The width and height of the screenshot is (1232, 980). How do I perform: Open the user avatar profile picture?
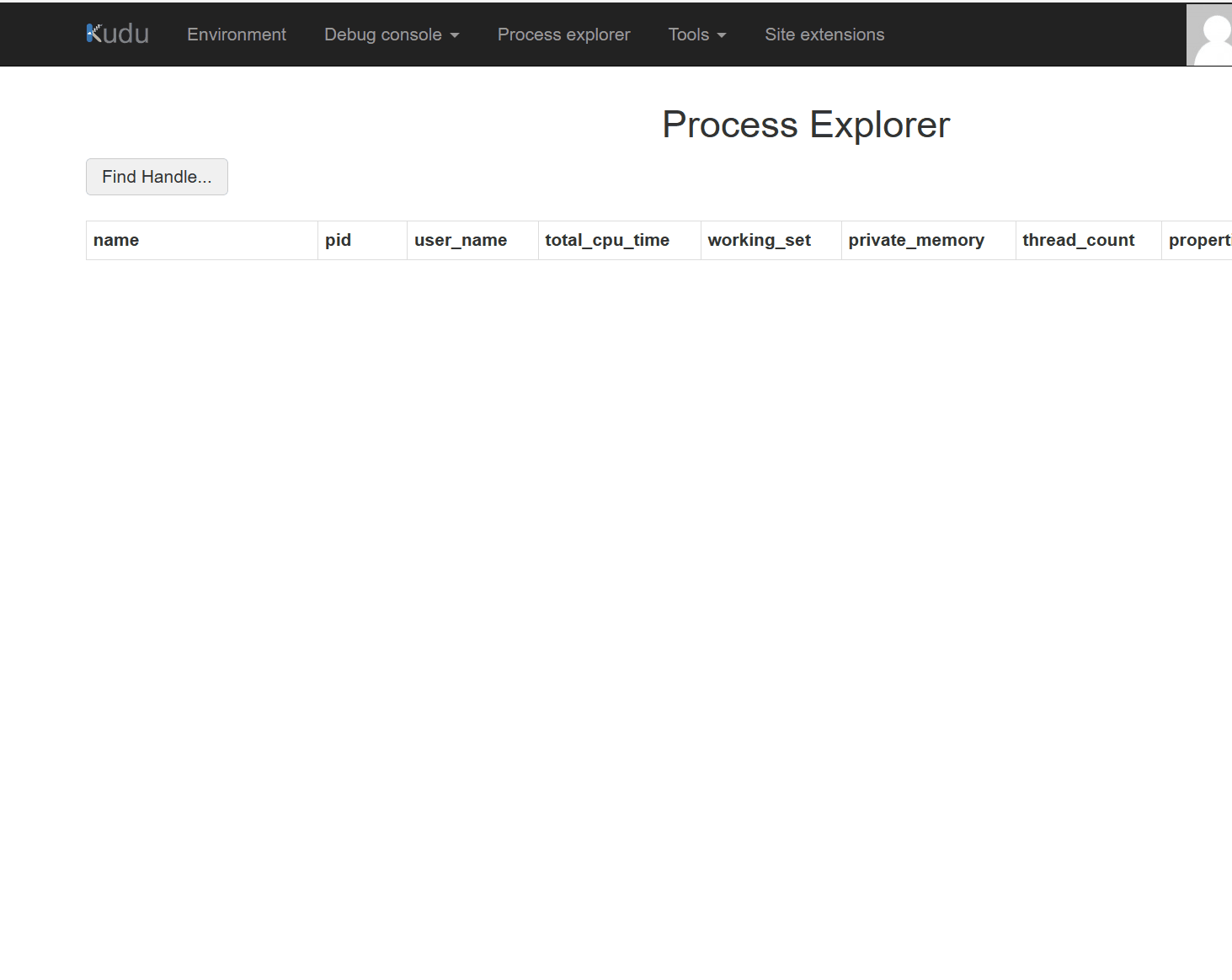click(x=1210, y=35)
